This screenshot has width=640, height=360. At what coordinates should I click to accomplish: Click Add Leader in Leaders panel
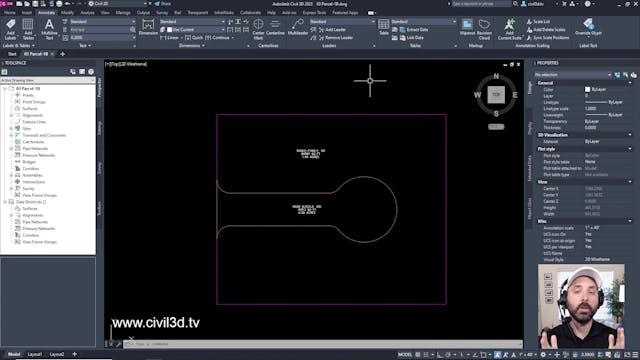(x=332, y=30)
